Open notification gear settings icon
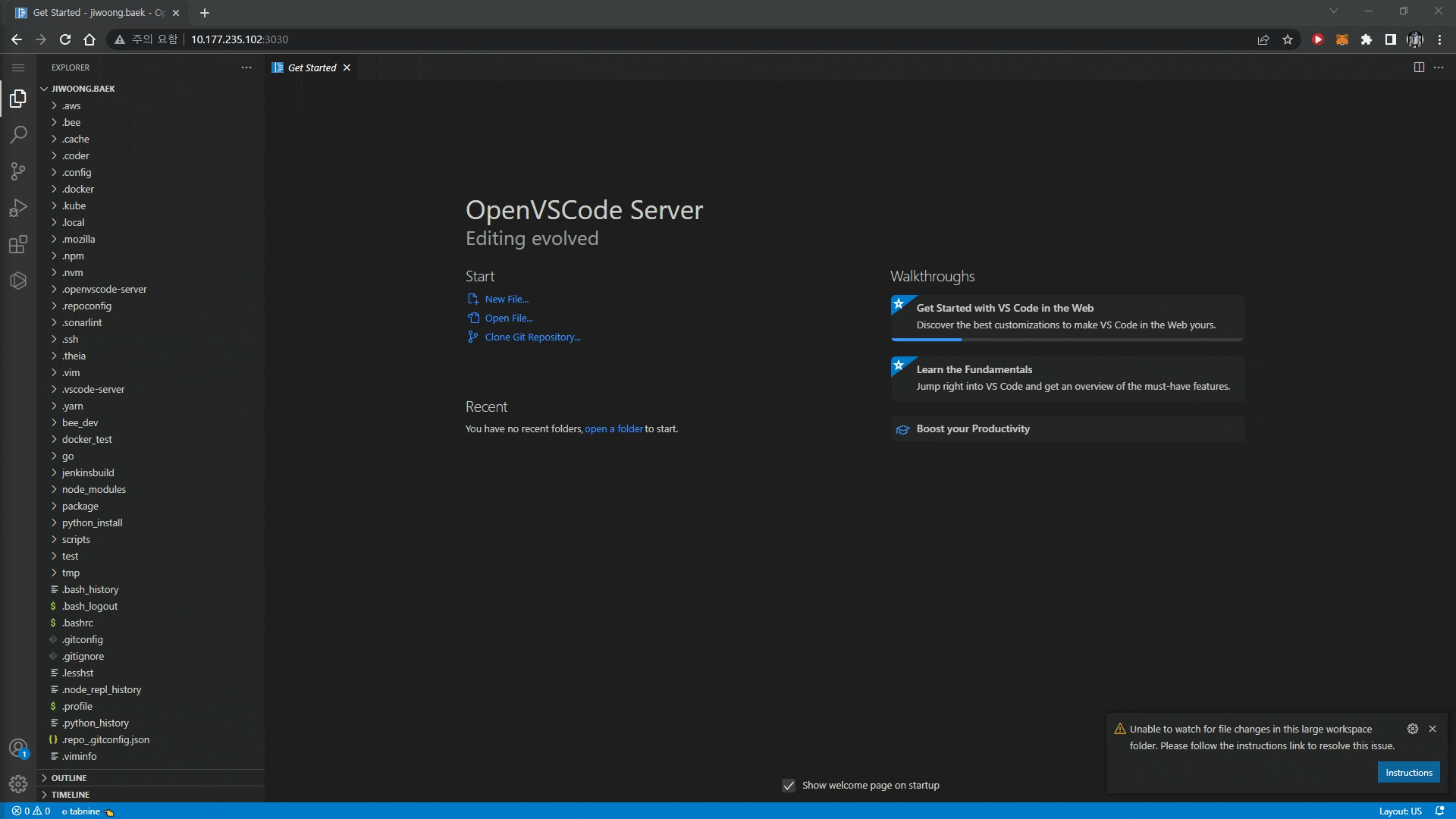 pos(1413,729)
